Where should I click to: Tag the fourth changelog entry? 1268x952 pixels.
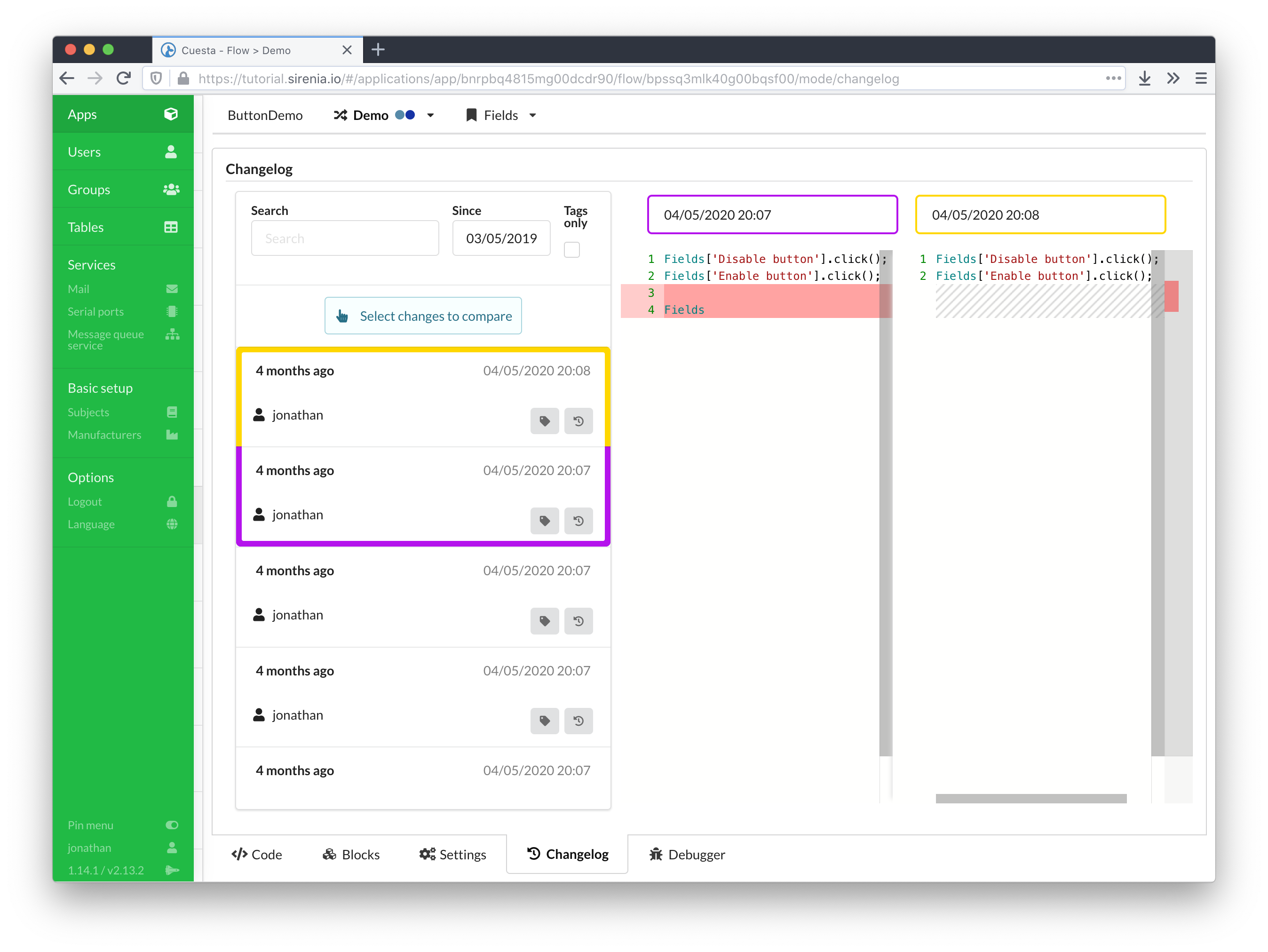point(545,721)
